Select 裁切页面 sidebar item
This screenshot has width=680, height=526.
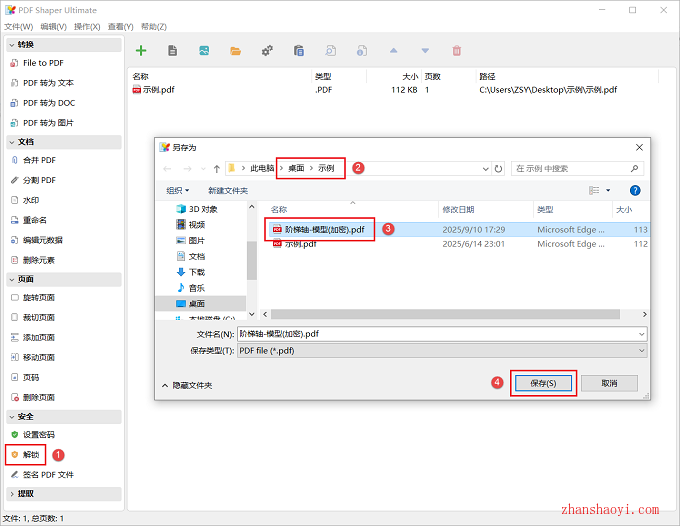click(x=39, y=317)
